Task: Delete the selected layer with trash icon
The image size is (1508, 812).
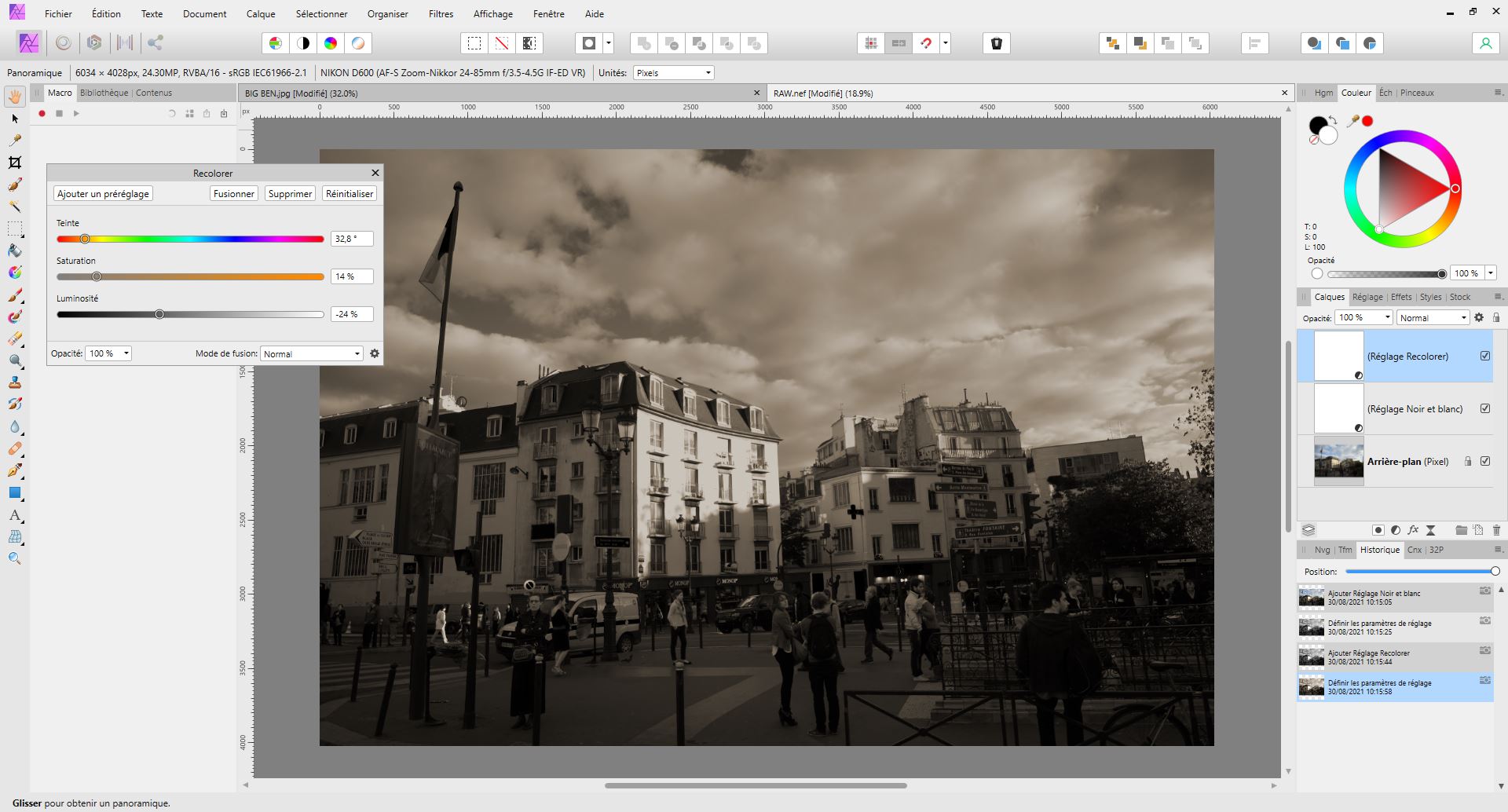Action: pyautogui.click(x=1496, y=530)
